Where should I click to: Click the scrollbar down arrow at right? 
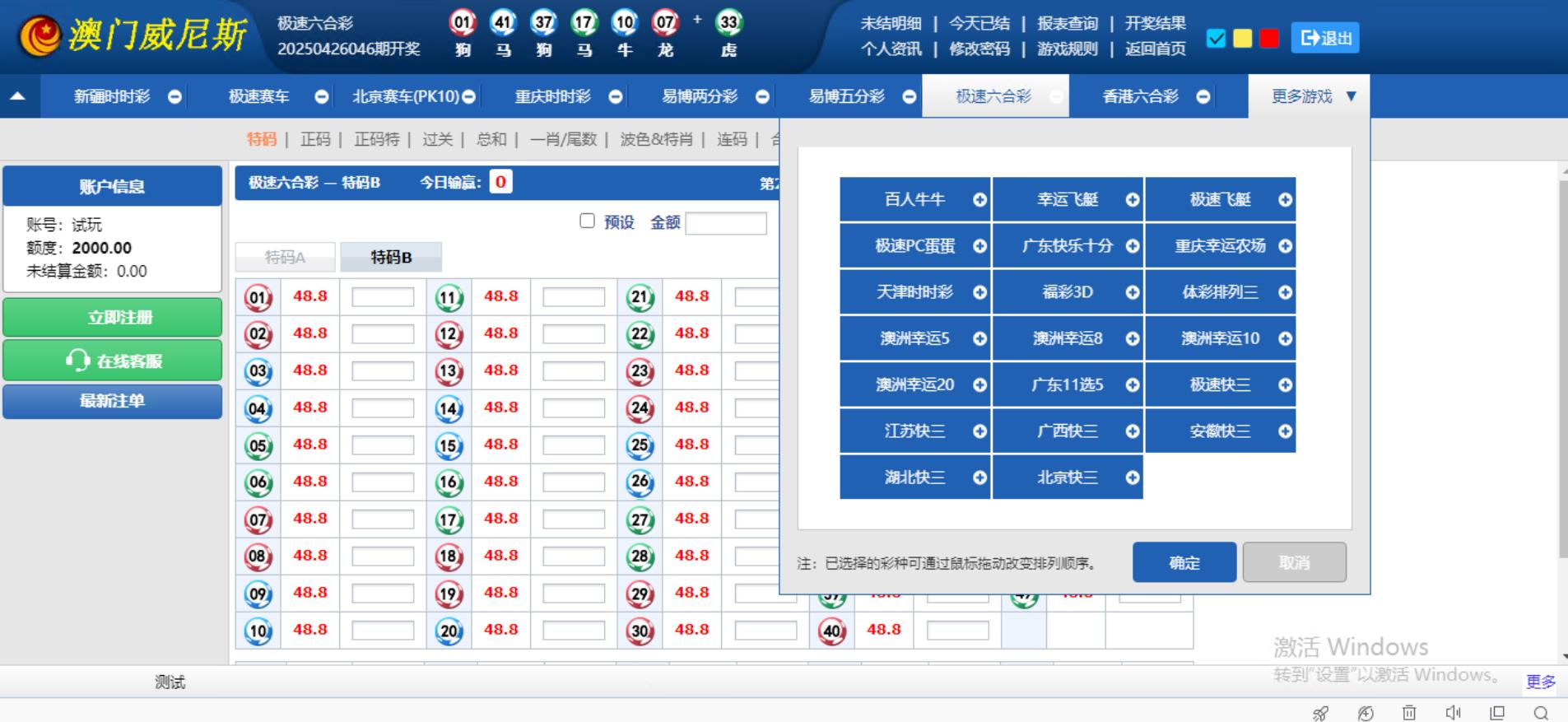click(x=1563, y=657)
